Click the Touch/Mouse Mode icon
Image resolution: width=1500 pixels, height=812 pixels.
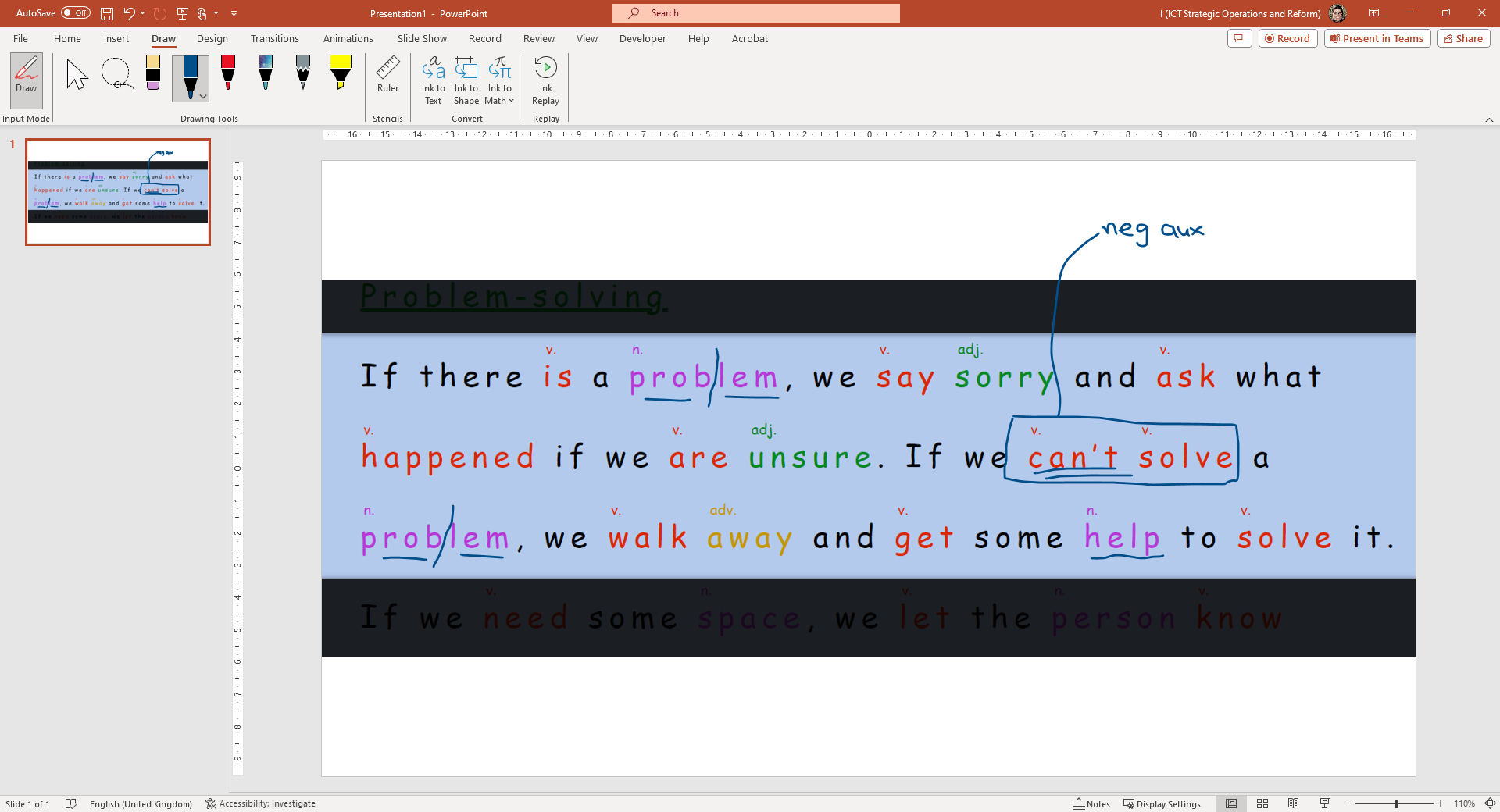[x=202, y=13]
